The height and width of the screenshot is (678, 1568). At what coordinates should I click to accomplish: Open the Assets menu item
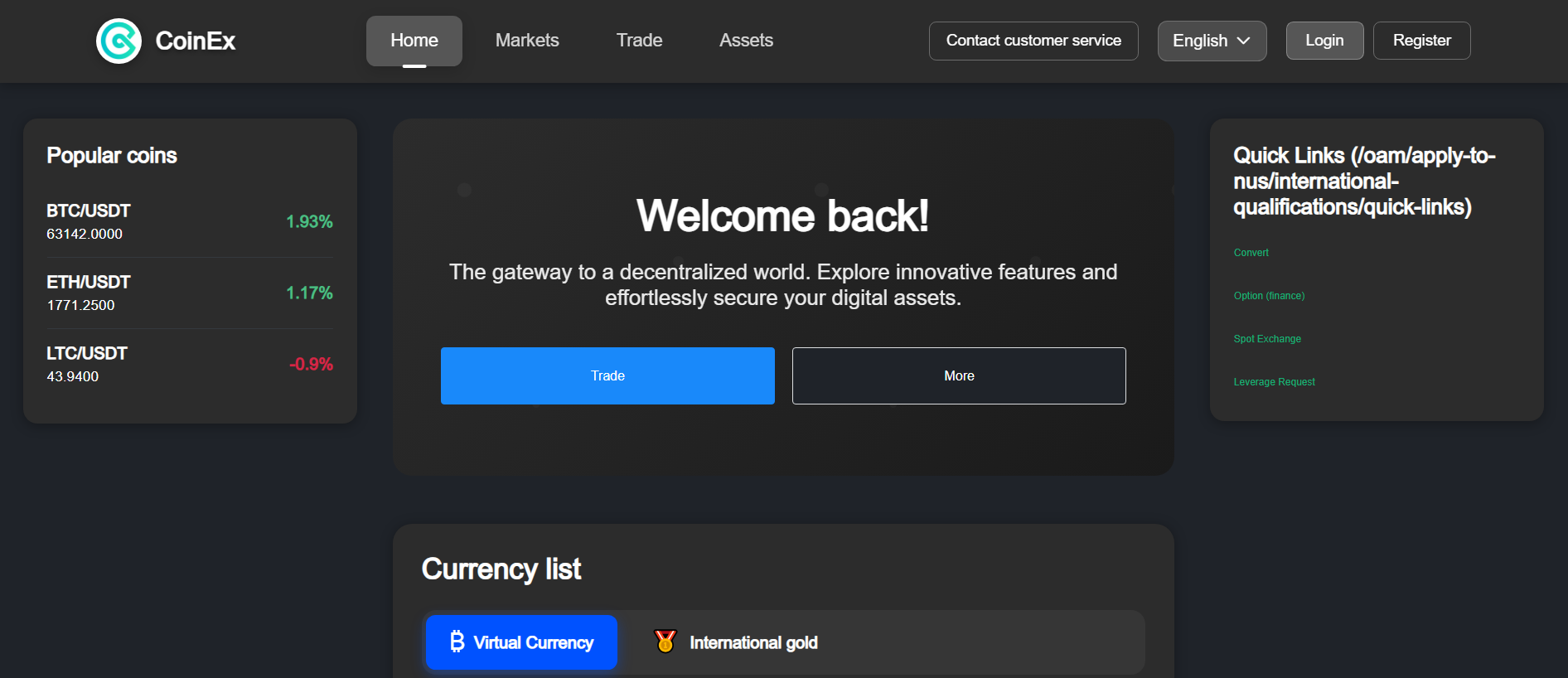point(746,41)
